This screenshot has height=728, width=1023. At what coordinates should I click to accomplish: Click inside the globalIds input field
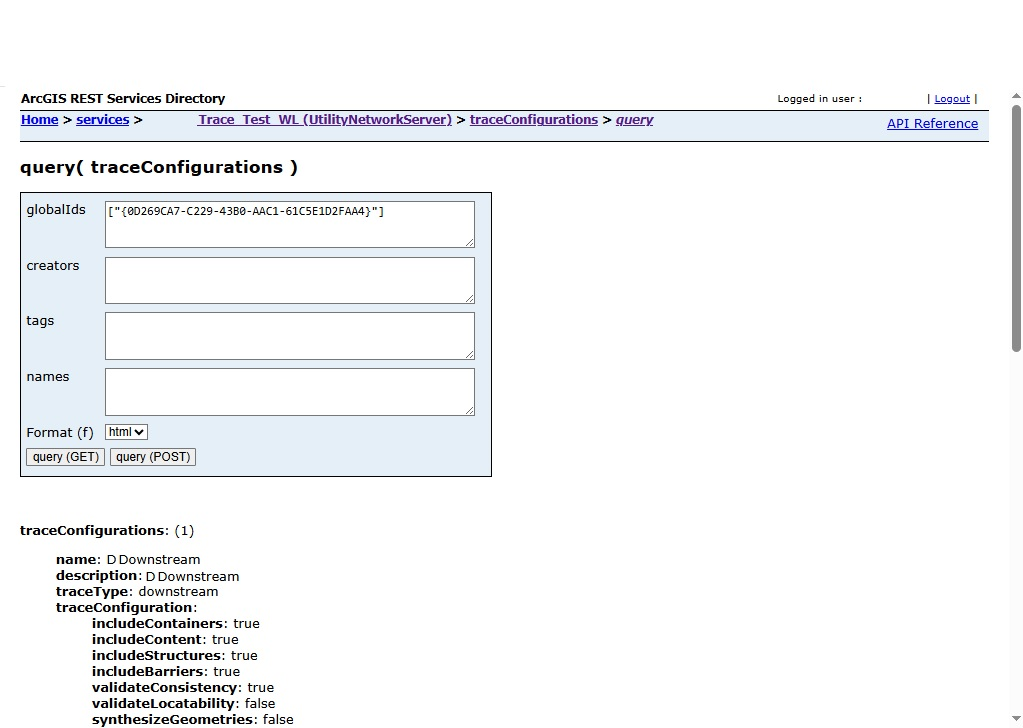289,224
